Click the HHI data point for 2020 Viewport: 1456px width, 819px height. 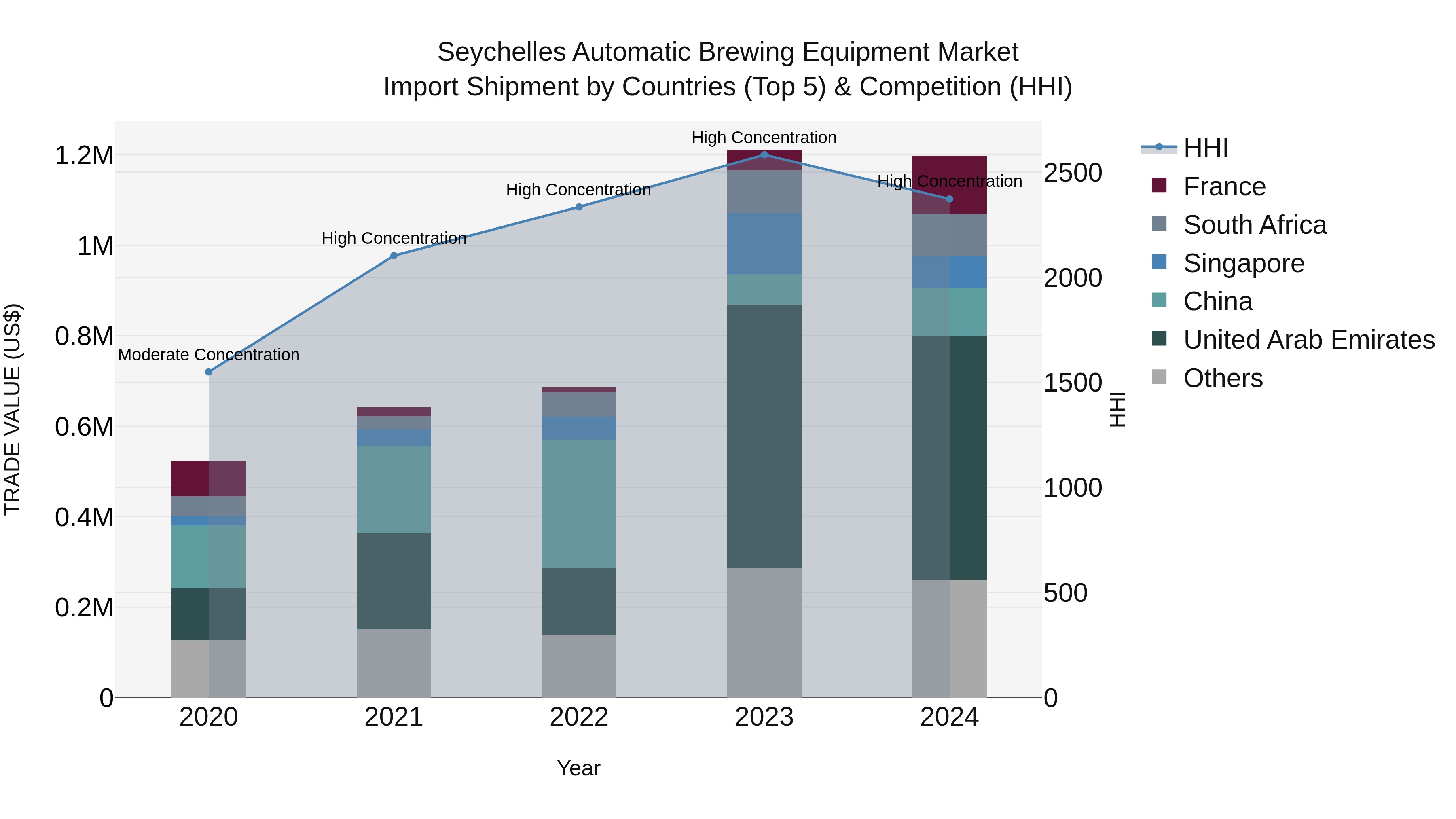click(209, 372)
